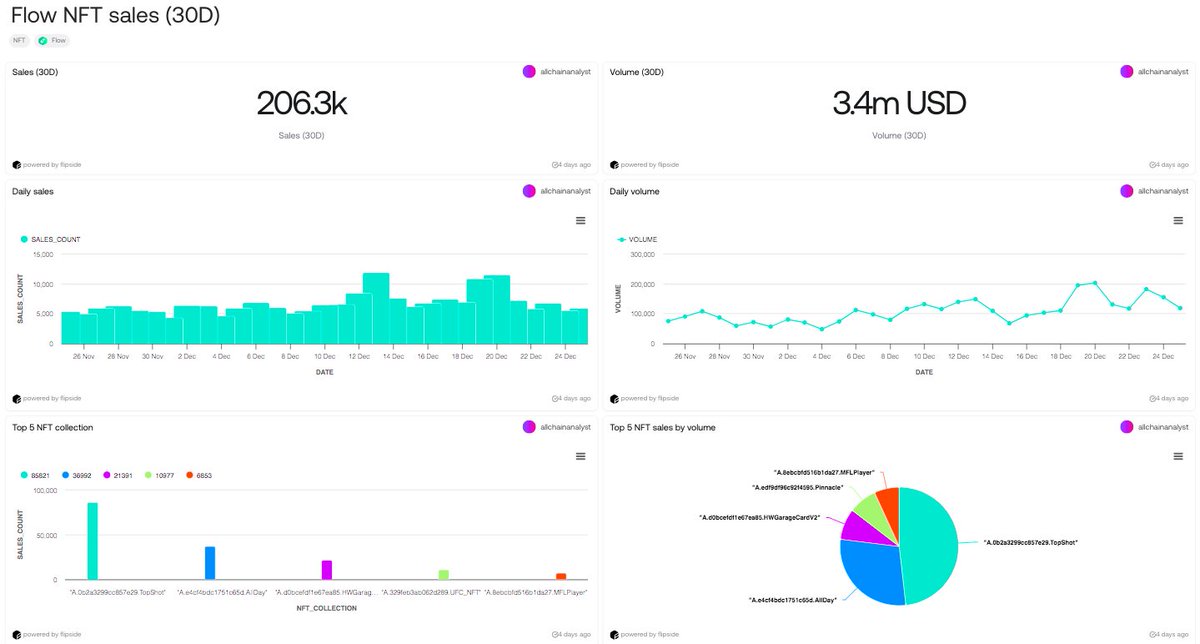Viewport: 1200px width, 644px height.
Task: Click the flipside logo under the Daily sales chart
Action: coord(17,399)
